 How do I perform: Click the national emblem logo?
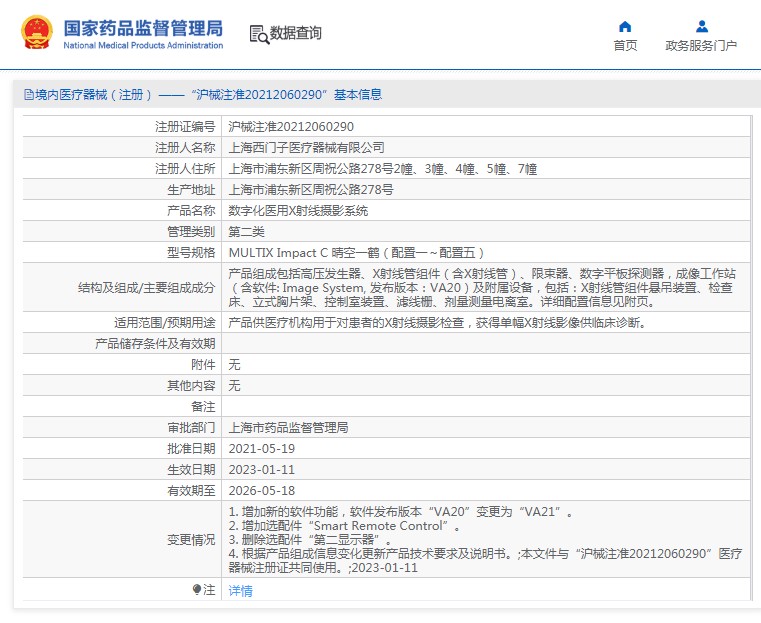[36, 32]
